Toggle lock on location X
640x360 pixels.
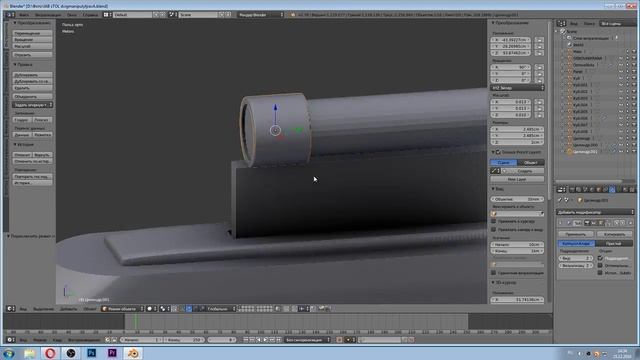(x=539, y=40)
